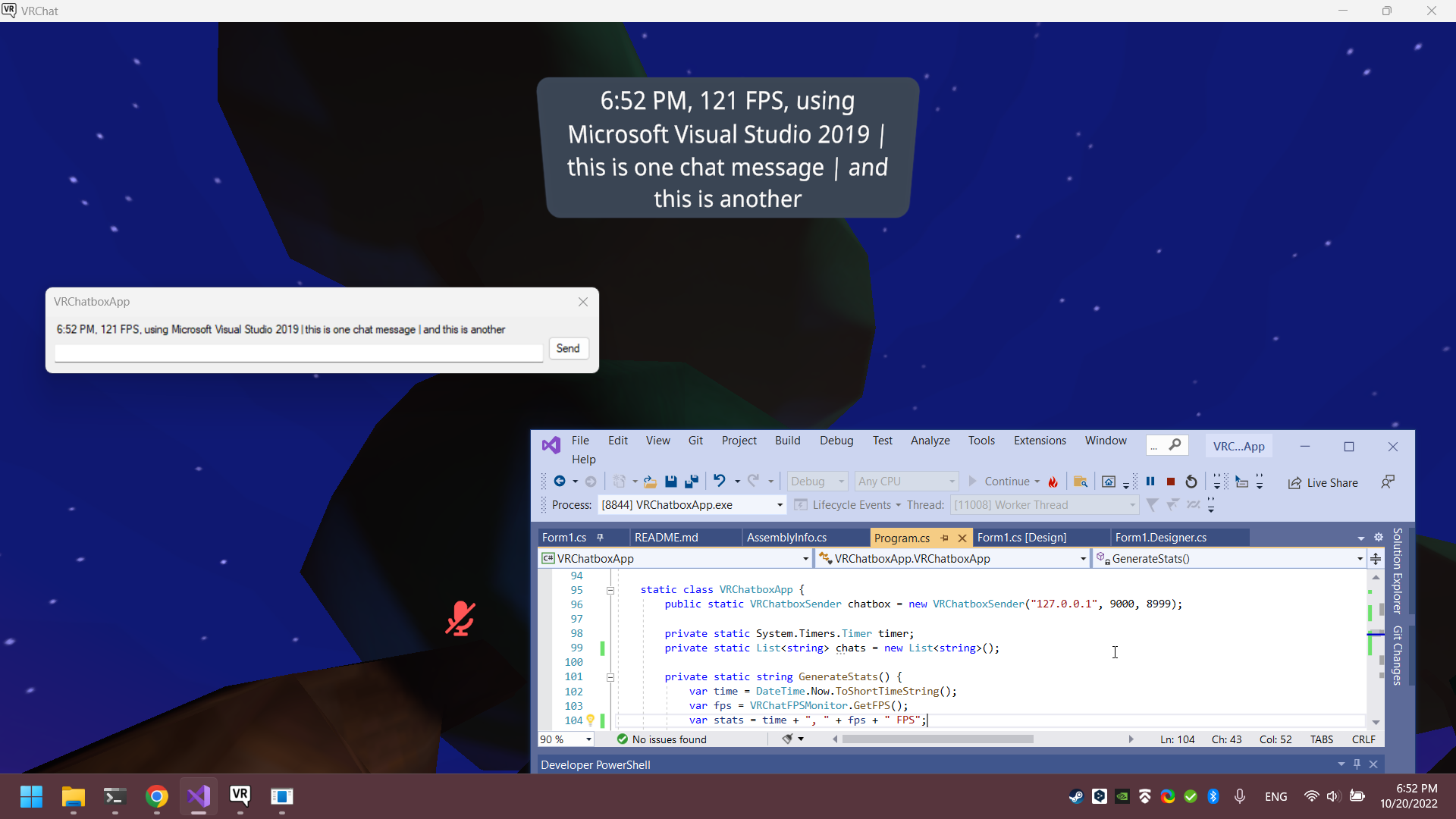The height and width of the screenshot is (819, 1456).
Task: Click the CRLF line ending indicator
Action: [x=1363, y=739]
